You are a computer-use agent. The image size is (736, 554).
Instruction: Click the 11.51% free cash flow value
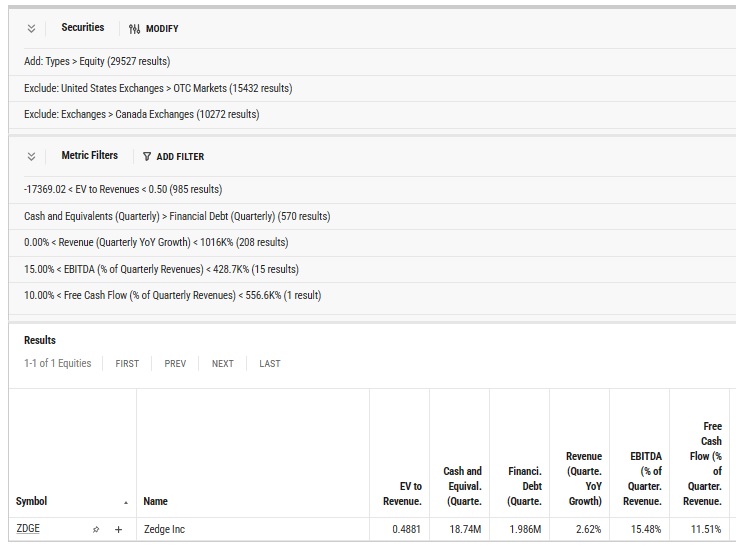click(706, 530)
